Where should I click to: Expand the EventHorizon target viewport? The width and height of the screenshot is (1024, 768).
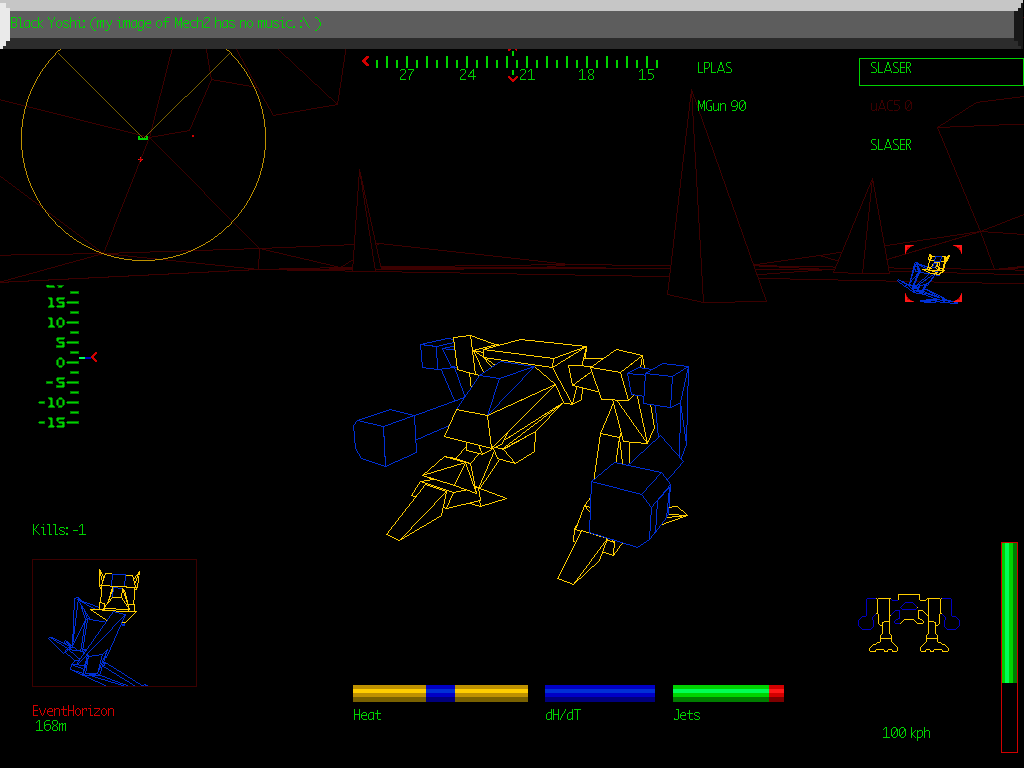click(x=114, y=622)
